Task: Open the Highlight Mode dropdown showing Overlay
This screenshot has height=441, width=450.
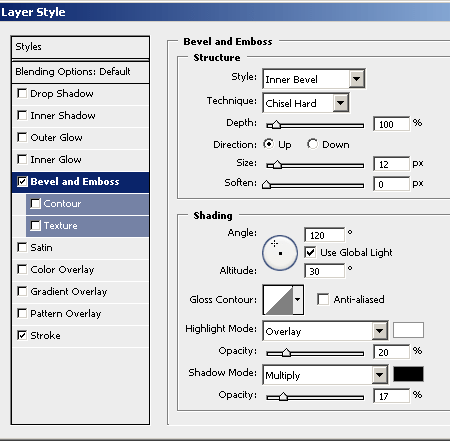Action: pos(325,331)
